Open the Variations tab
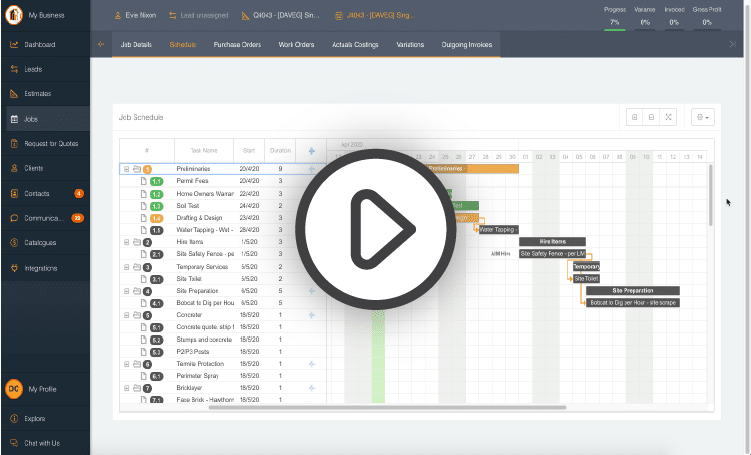The width and height of the screenshot is (751, 455). pyautogui.click(x=410, y=45)
